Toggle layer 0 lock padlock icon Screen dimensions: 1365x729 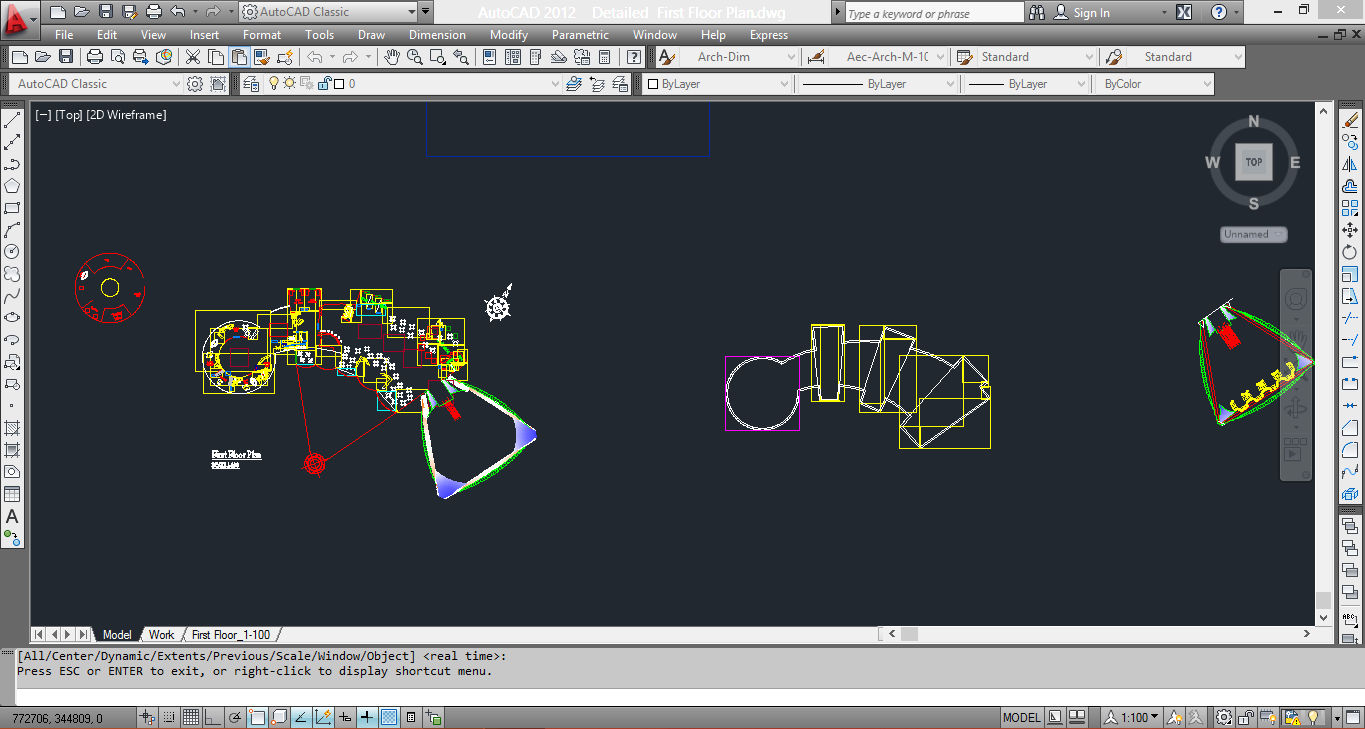click(x=324, y=84)
